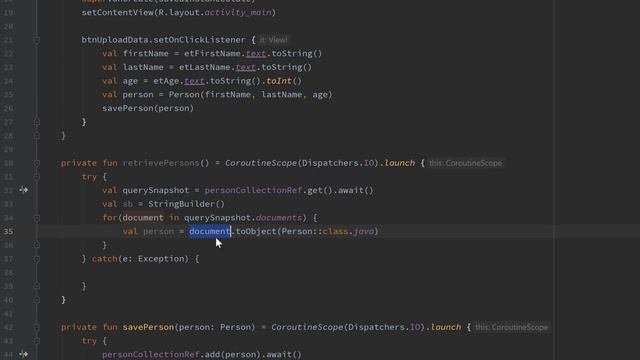The height and width of the screenshot is (360, 640).
Task: Collapse the try block at line 31
Action: 36,177
